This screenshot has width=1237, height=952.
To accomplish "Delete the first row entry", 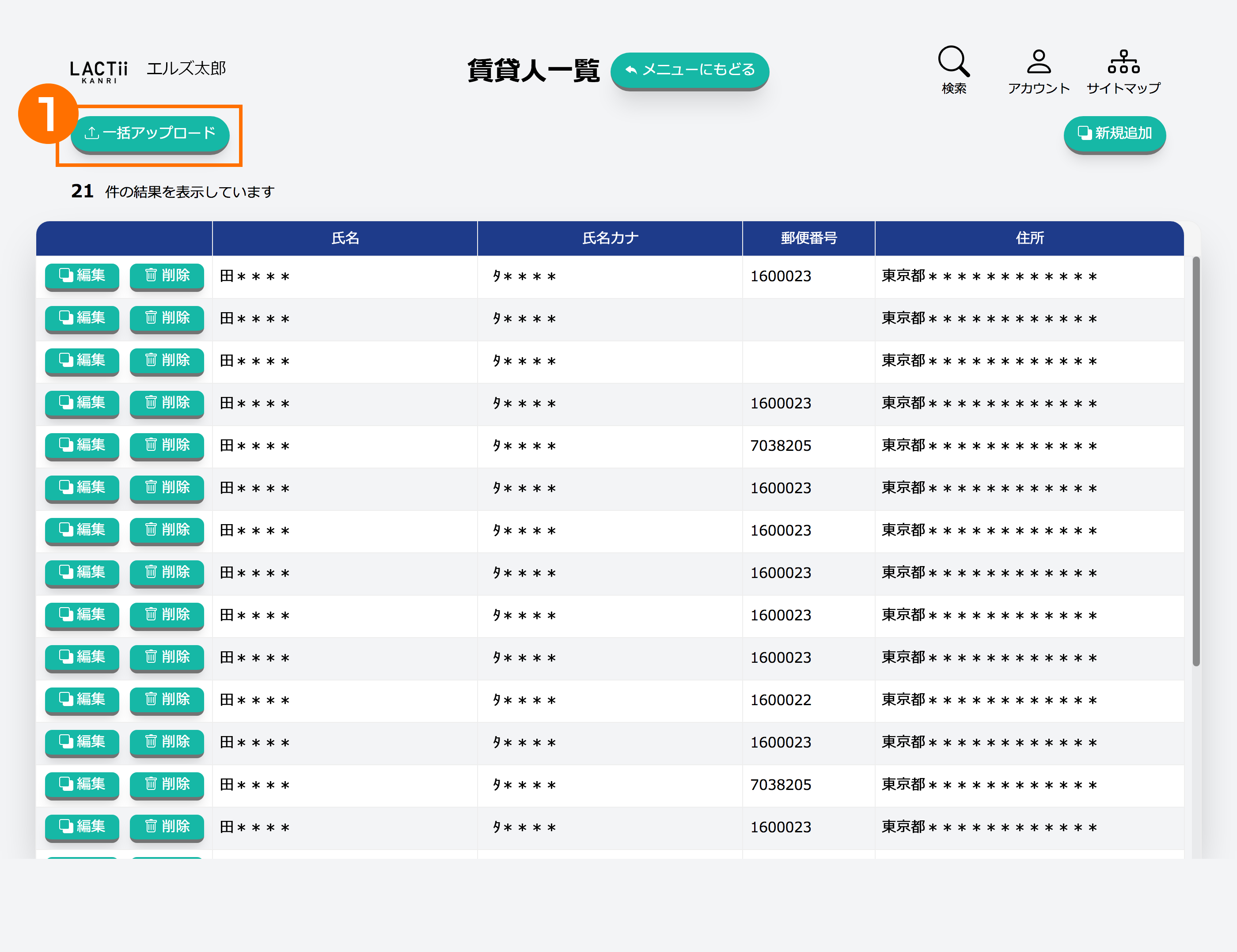I will [x=167, y=276].
